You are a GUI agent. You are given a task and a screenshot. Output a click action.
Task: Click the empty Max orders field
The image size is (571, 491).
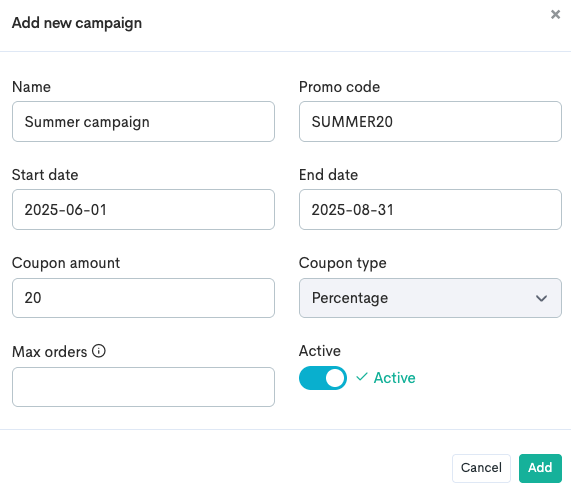[x=143, y=387]
